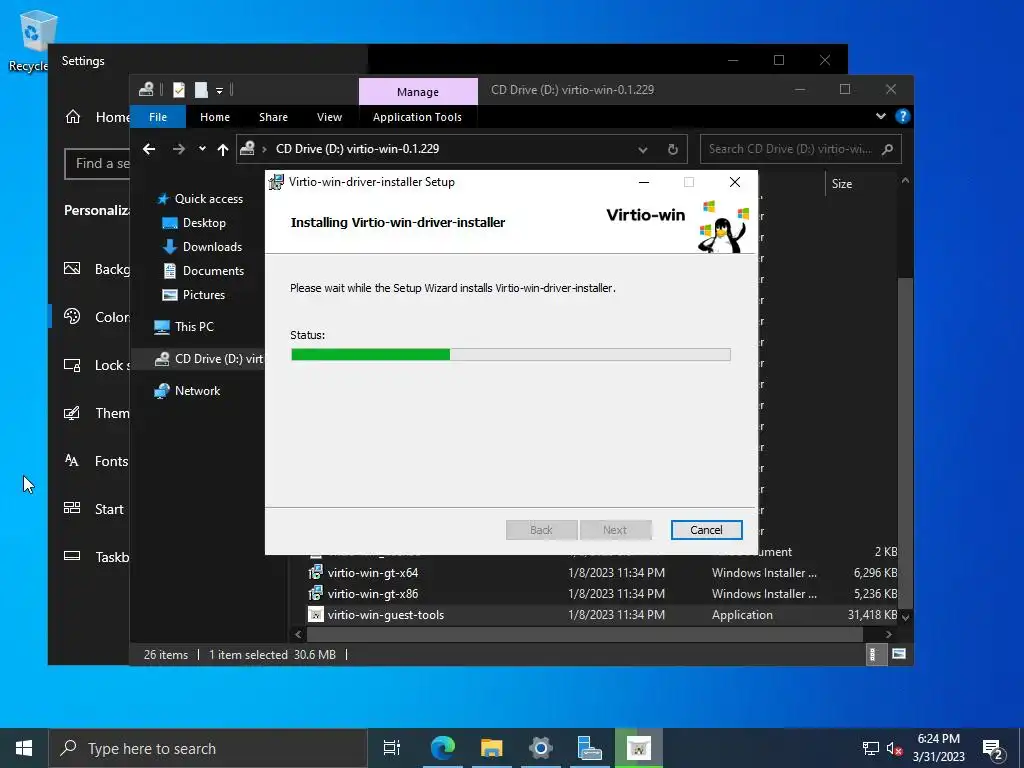Select CD Drive (D:) in navigation pane

click(x=208, y=359)
